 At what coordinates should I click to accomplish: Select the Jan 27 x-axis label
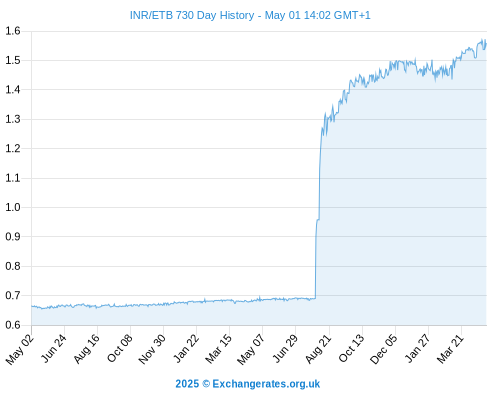pos(417,348)
